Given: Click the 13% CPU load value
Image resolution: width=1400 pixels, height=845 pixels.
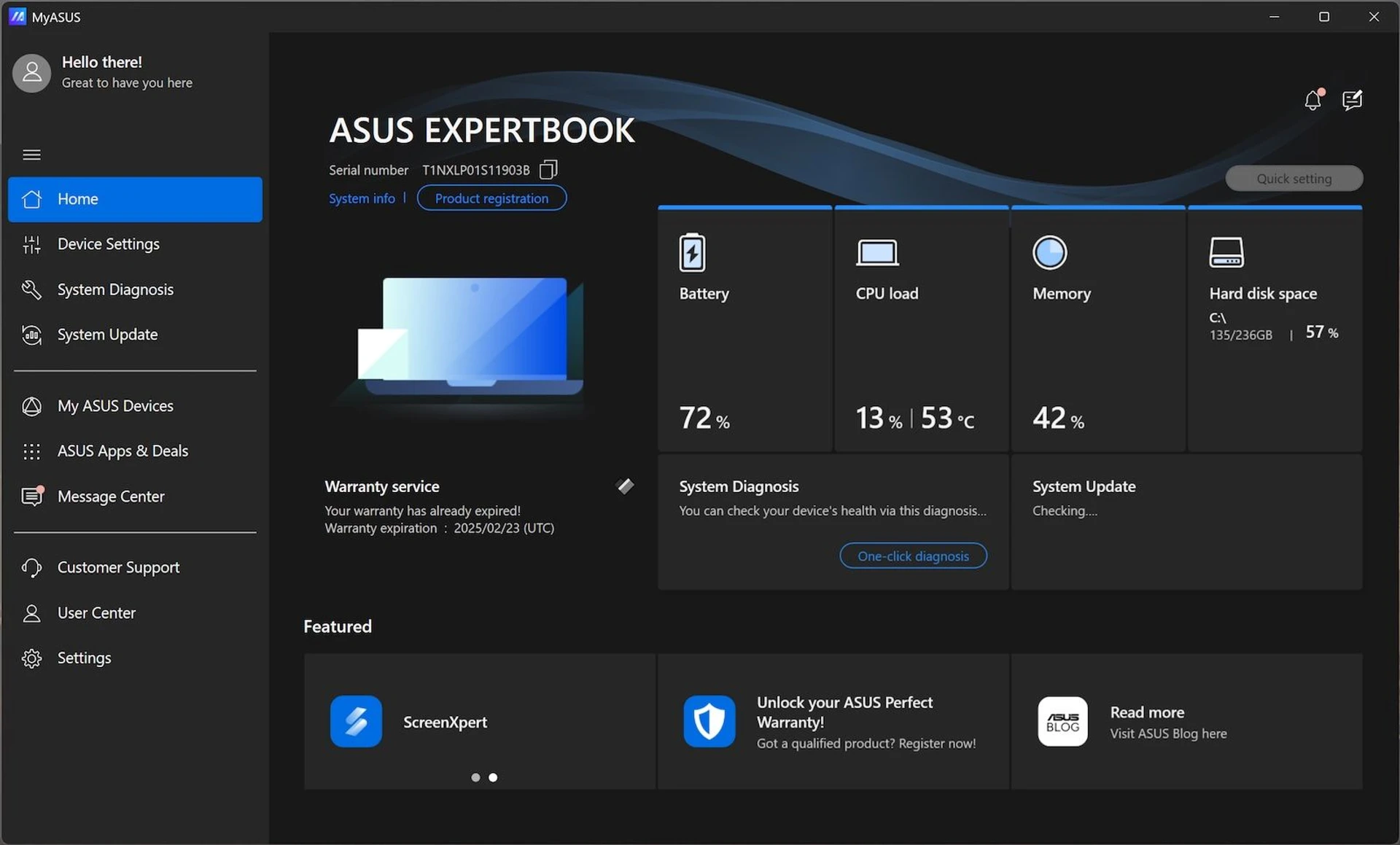Looking at the screenshot, I should coord(879,418).
